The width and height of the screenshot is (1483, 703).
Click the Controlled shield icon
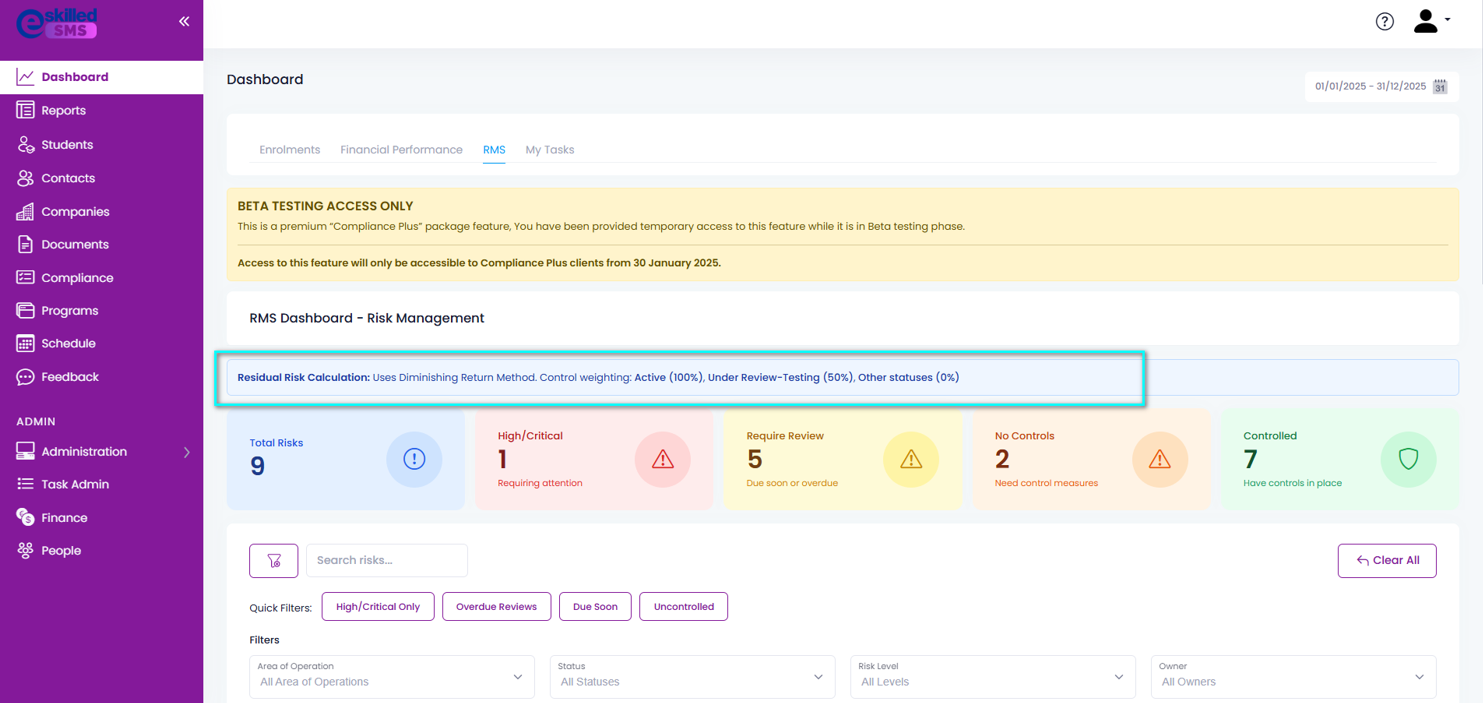(x=1408, y=459)
